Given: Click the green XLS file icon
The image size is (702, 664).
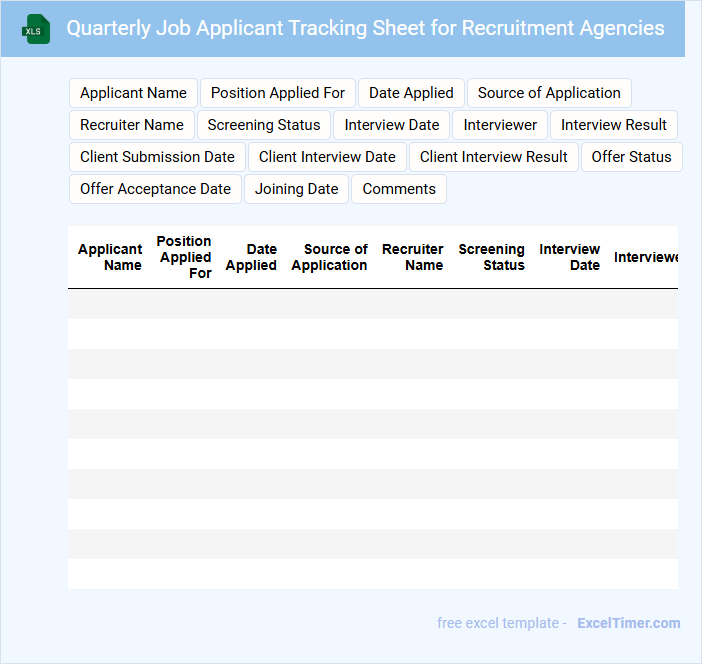Looking at the screenshot, I should pos(36,30).
